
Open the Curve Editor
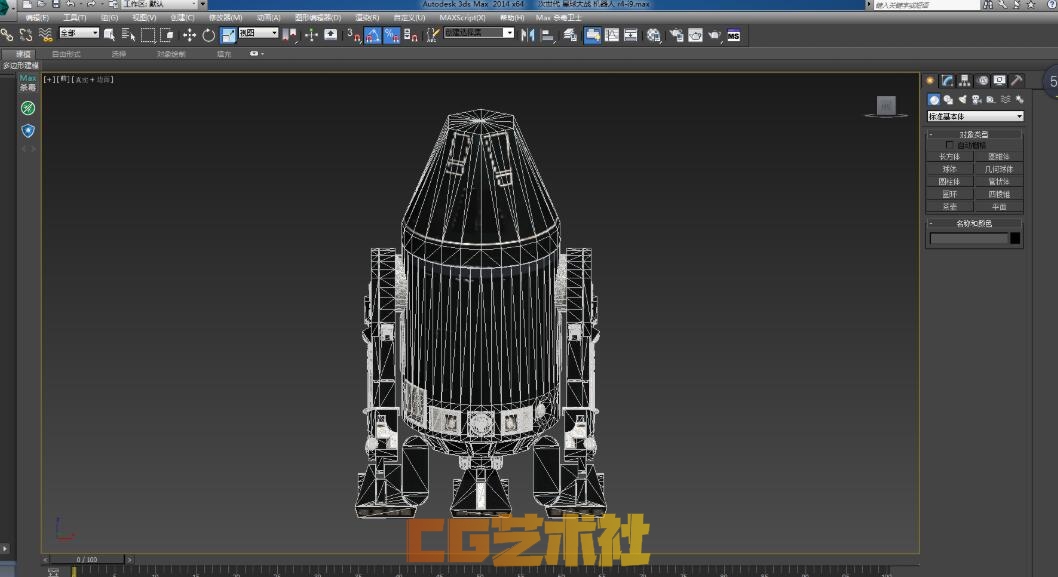[x=612, y=35]
